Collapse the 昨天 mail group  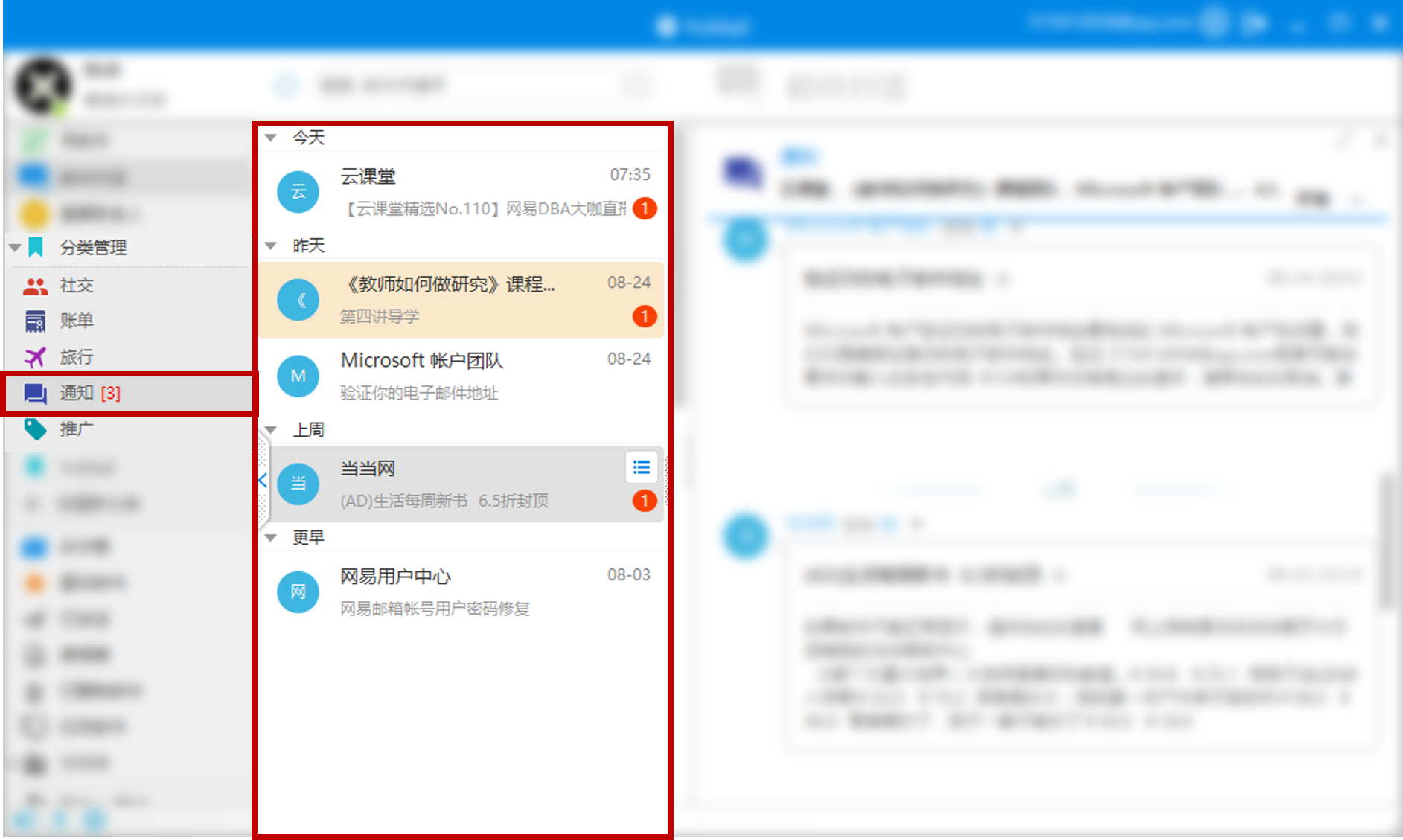coord(271,246)
